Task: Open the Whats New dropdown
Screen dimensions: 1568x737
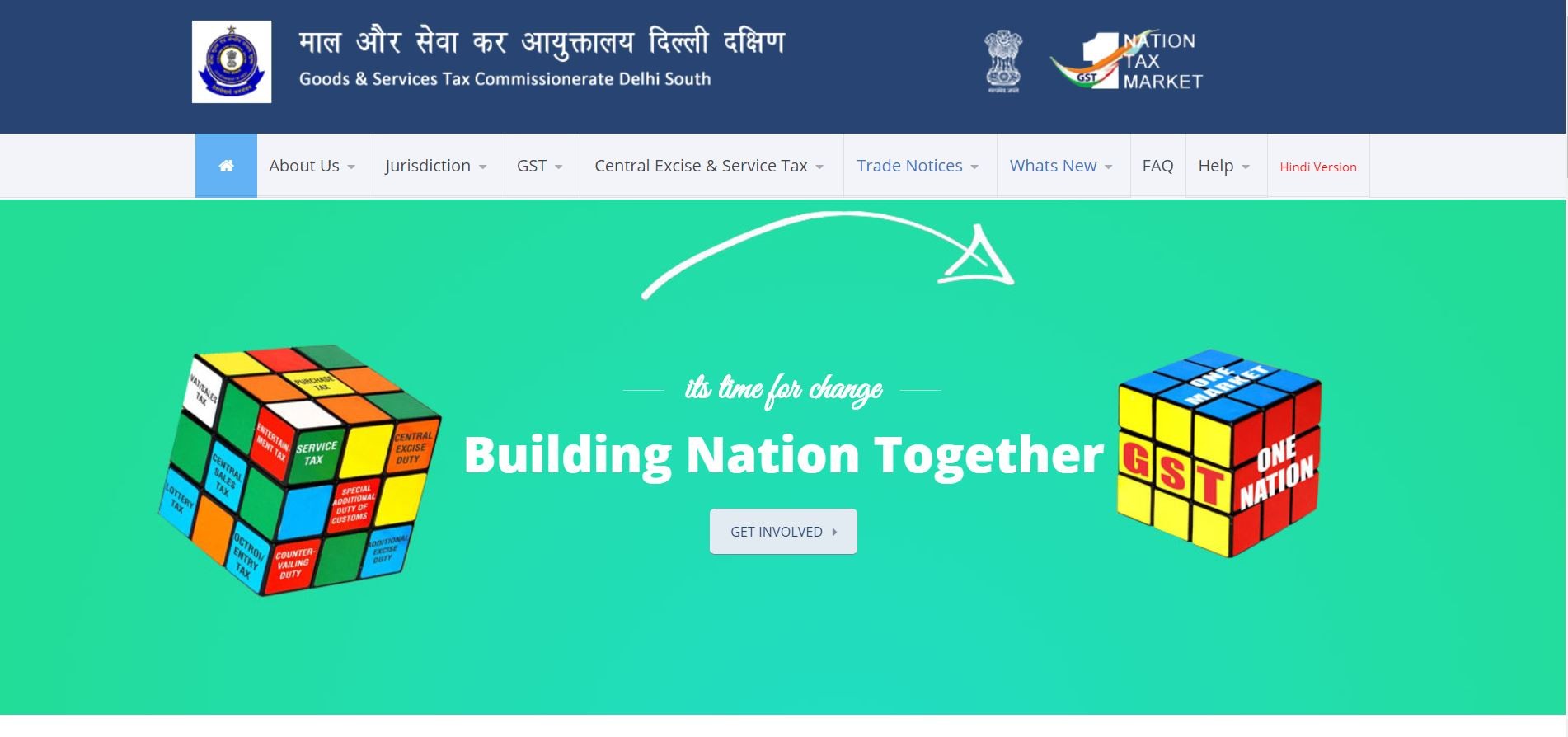Action: coord(1062,166)
